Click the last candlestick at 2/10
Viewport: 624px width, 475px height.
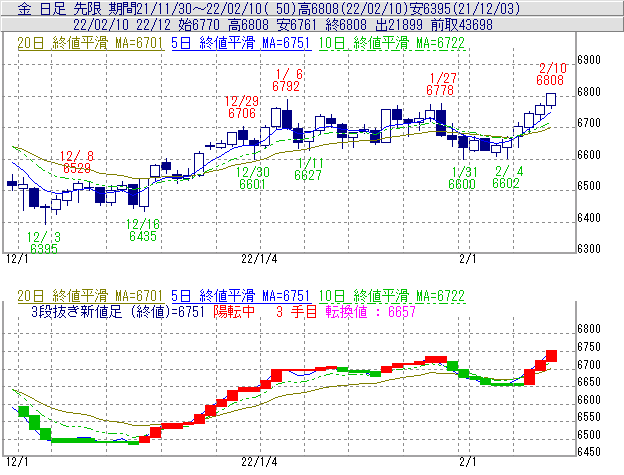pos(551,99)
